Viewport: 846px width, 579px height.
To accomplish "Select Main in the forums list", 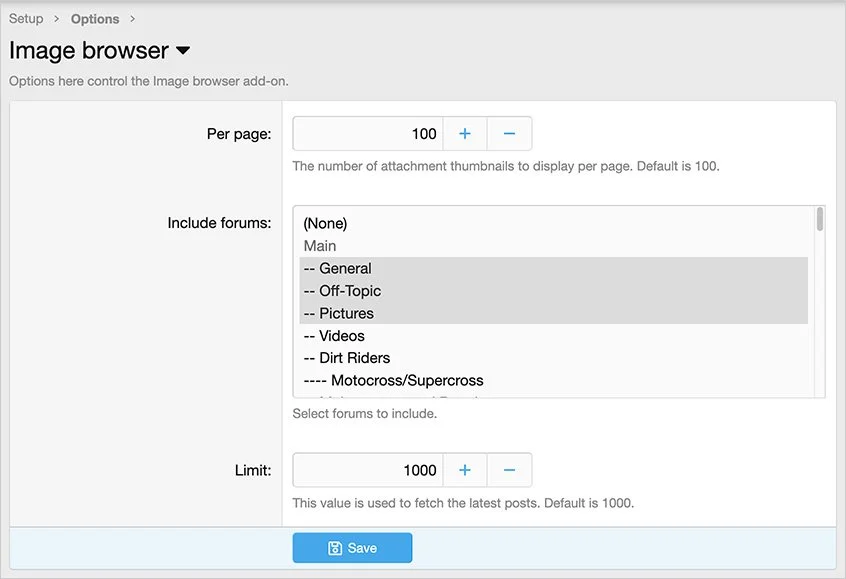I will (x=320, y=246).
